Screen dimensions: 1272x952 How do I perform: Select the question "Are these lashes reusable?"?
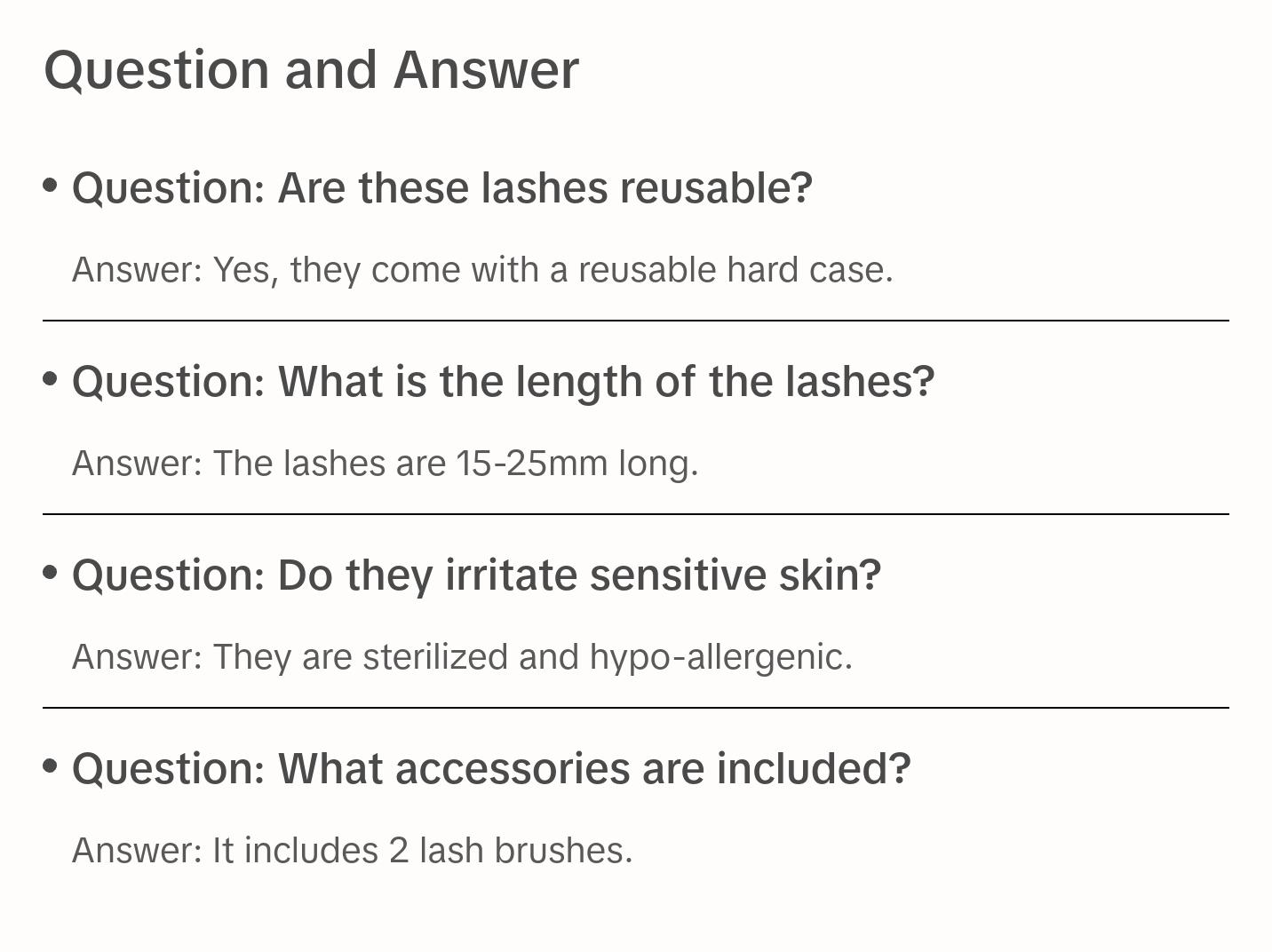point(442,188)
